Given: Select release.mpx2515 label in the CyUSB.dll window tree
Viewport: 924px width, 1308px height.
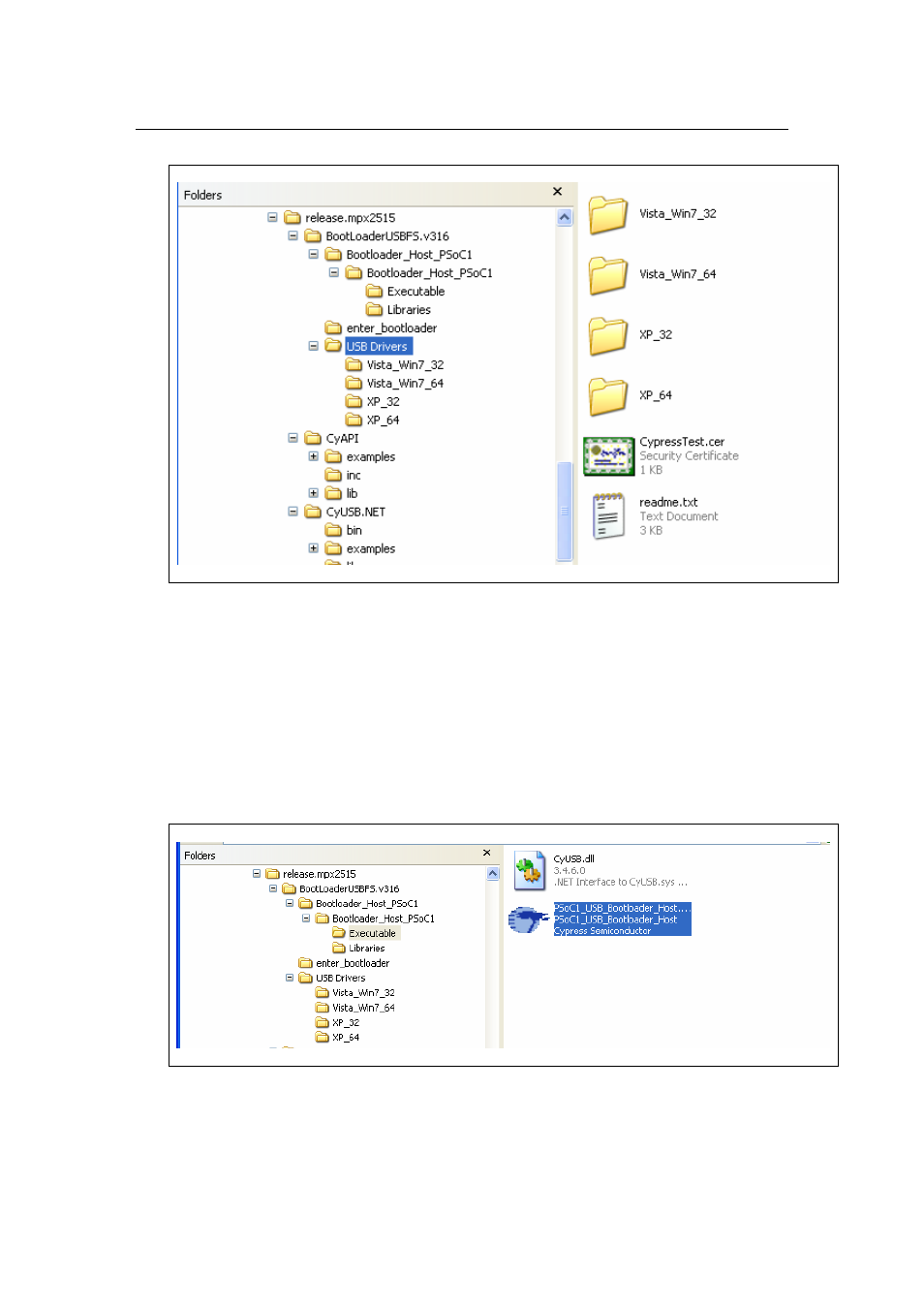Looking at the screenshot, I should pyautogui.click(x=320, y=874).
